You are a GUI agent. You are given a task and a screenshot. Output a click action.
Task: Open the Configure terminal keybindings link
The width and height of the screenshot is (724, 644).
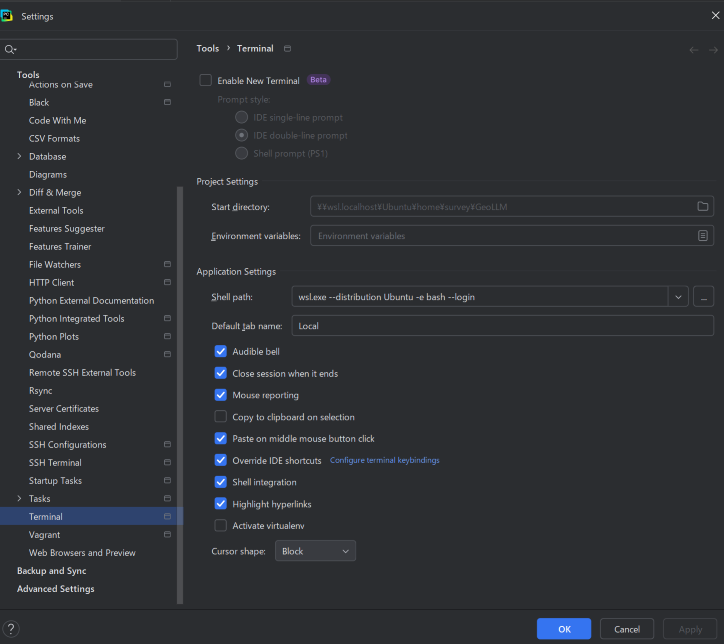tap(384, 461)
